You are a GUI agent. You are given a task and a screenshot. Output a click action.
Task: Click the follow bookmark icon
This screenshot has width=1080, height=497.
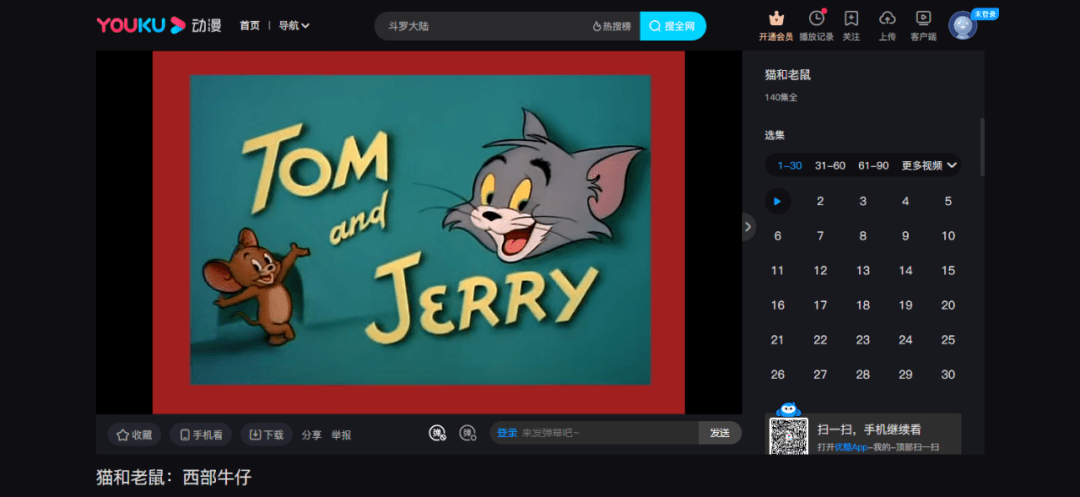coord(851,19)
